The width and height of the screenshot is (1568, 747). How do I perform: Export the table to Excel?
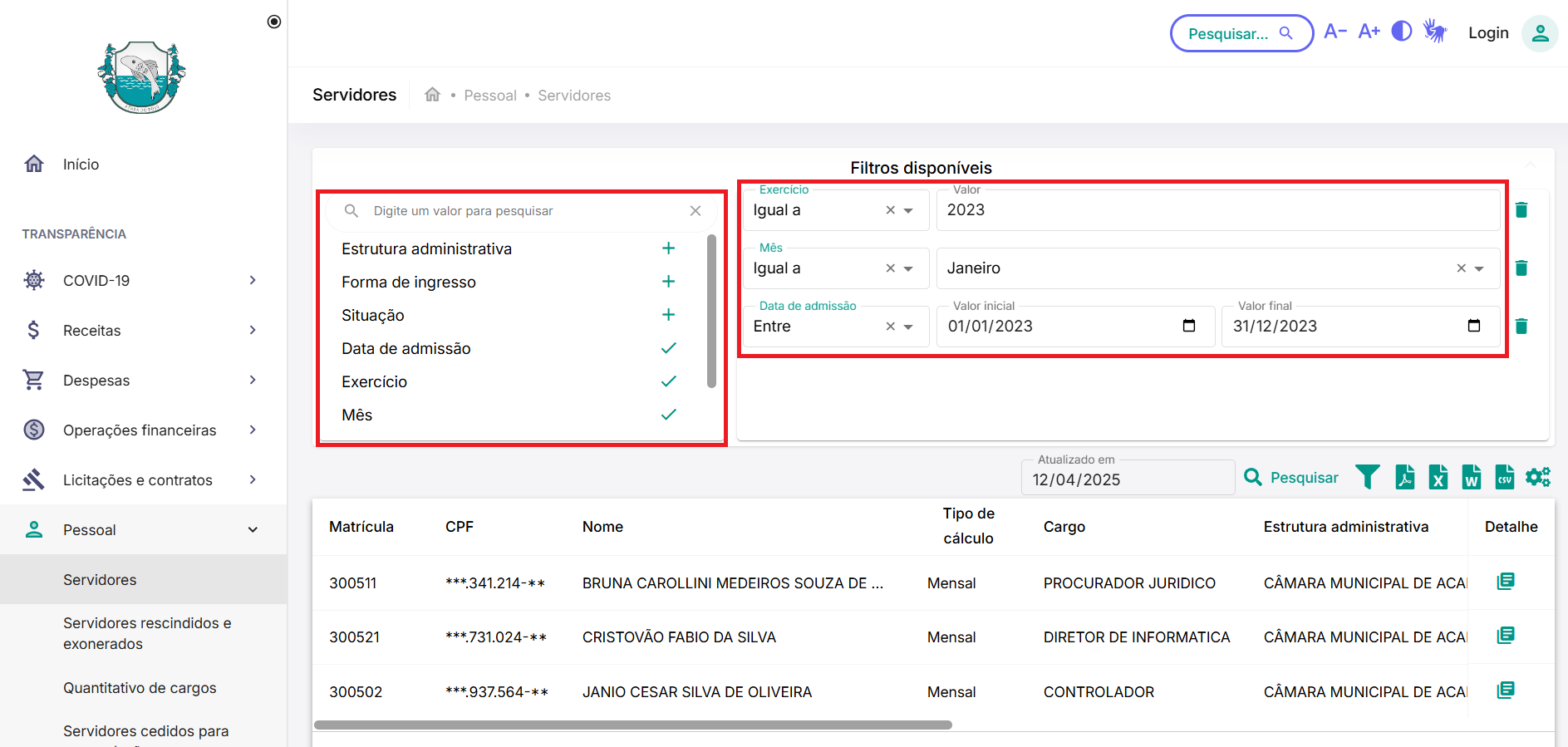click(1438, 477)
